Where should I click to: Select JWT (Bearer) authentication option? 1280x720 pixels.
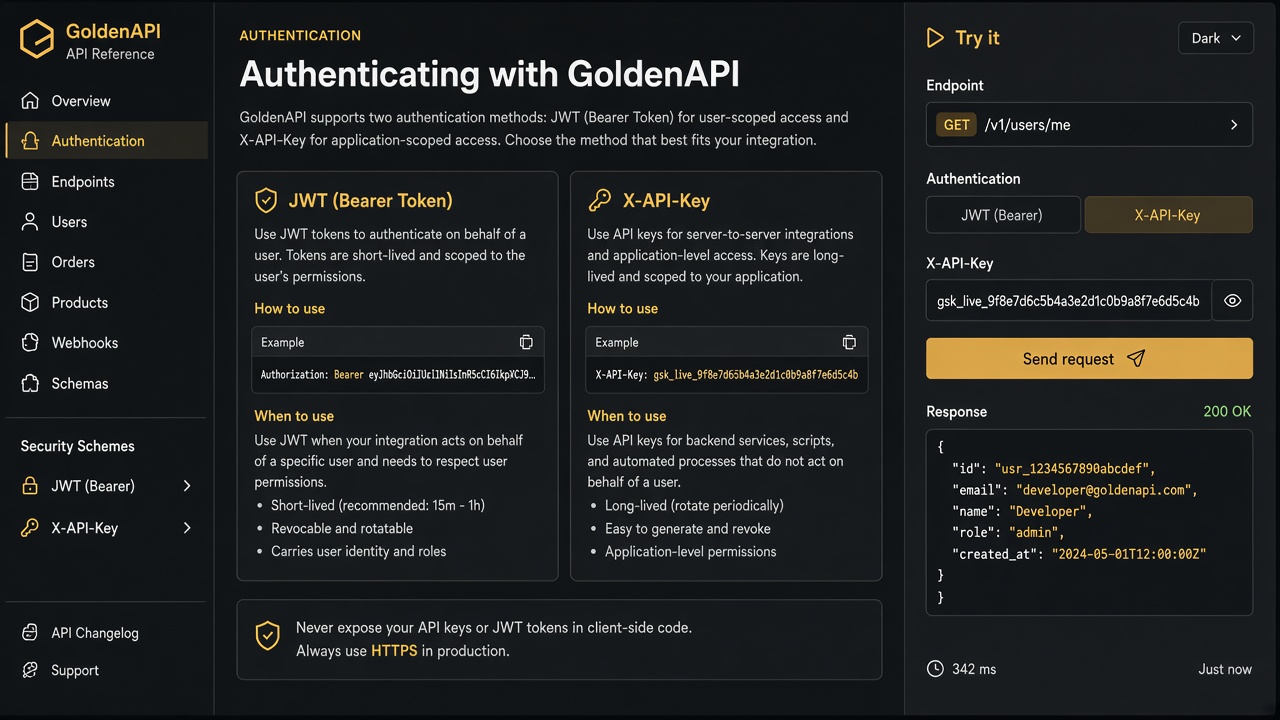tap(1003, 215)
